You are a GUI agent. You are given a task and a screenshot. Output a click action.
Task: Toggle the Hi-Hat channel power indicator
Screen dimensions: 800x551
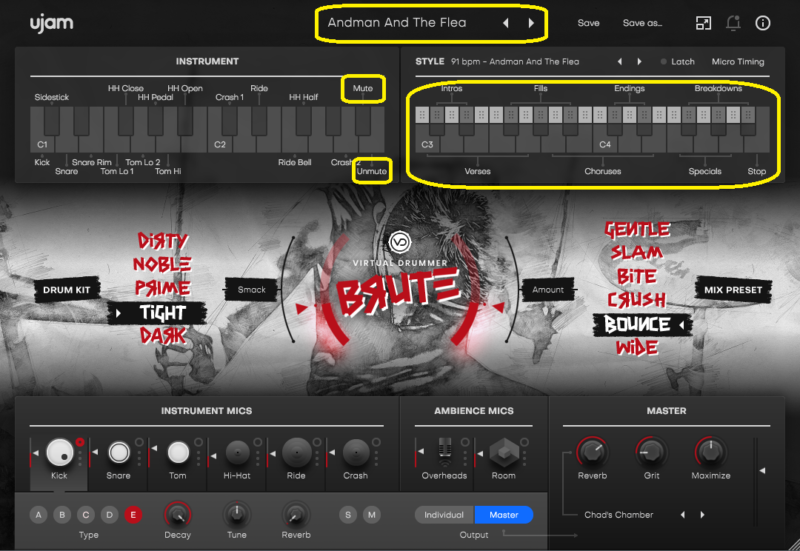pyautogui.click(x=258, y=442)
